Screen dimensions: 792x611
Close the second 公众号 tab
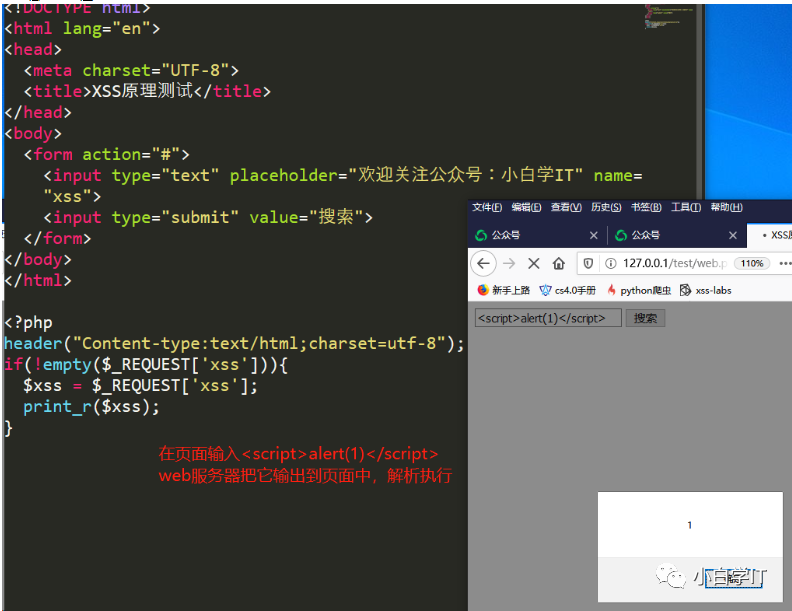click(733, 235)
